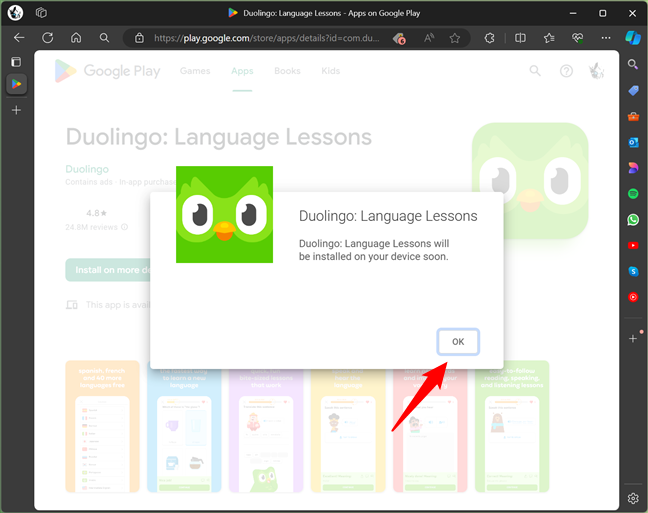The width and height of the screenshot is (648, 513).
Task: Open the Google Play account avatar
Action: (x=596, y=71)
